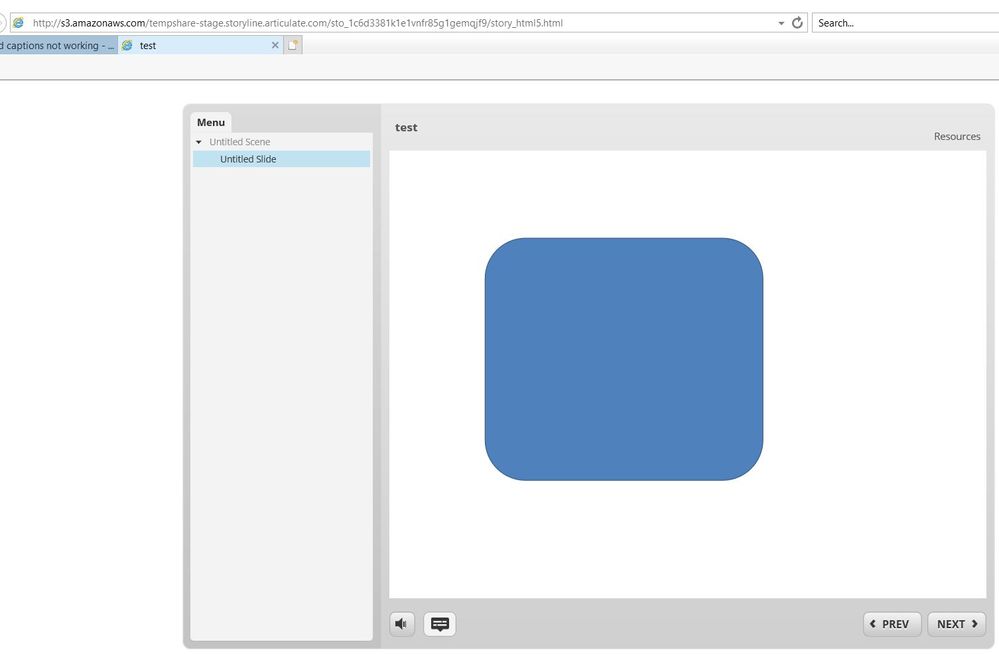Open a new browser tab
Viewport: 999px width, 654px height.
[x=293, y=45]
